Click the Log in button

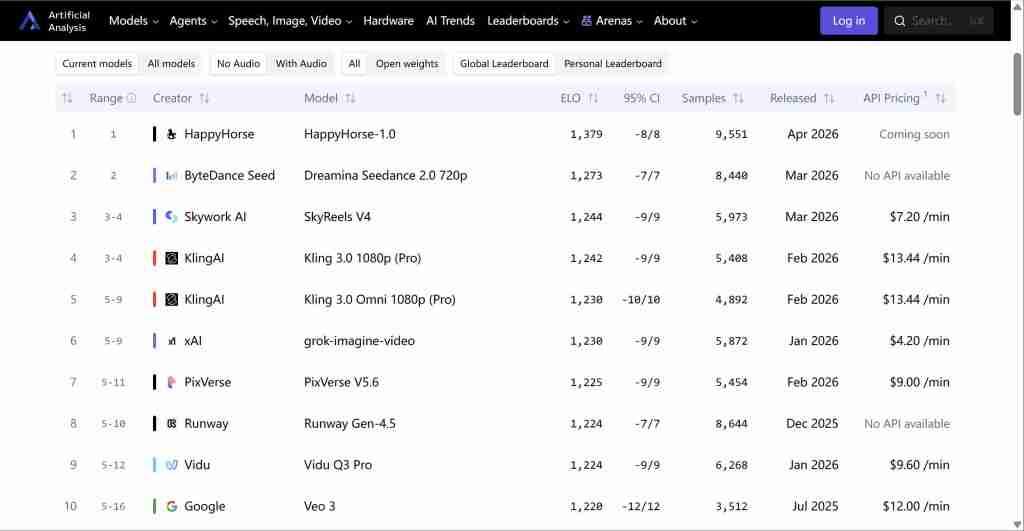pos(848,21)
